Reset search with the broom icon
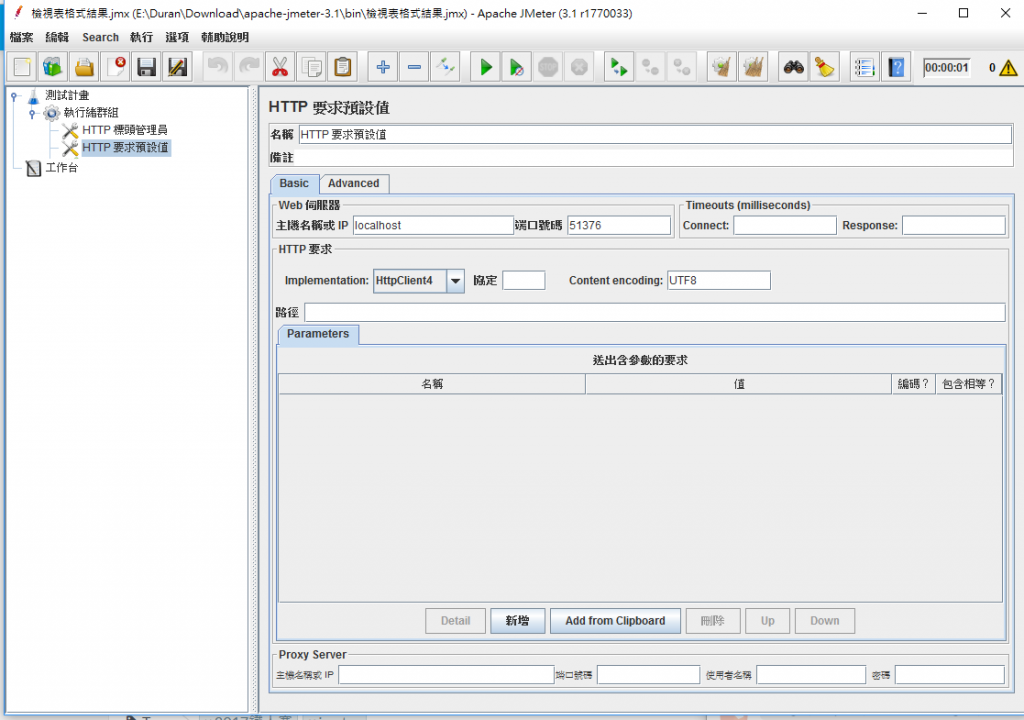This screenshot has width=1024, height=720. [824, 67]
